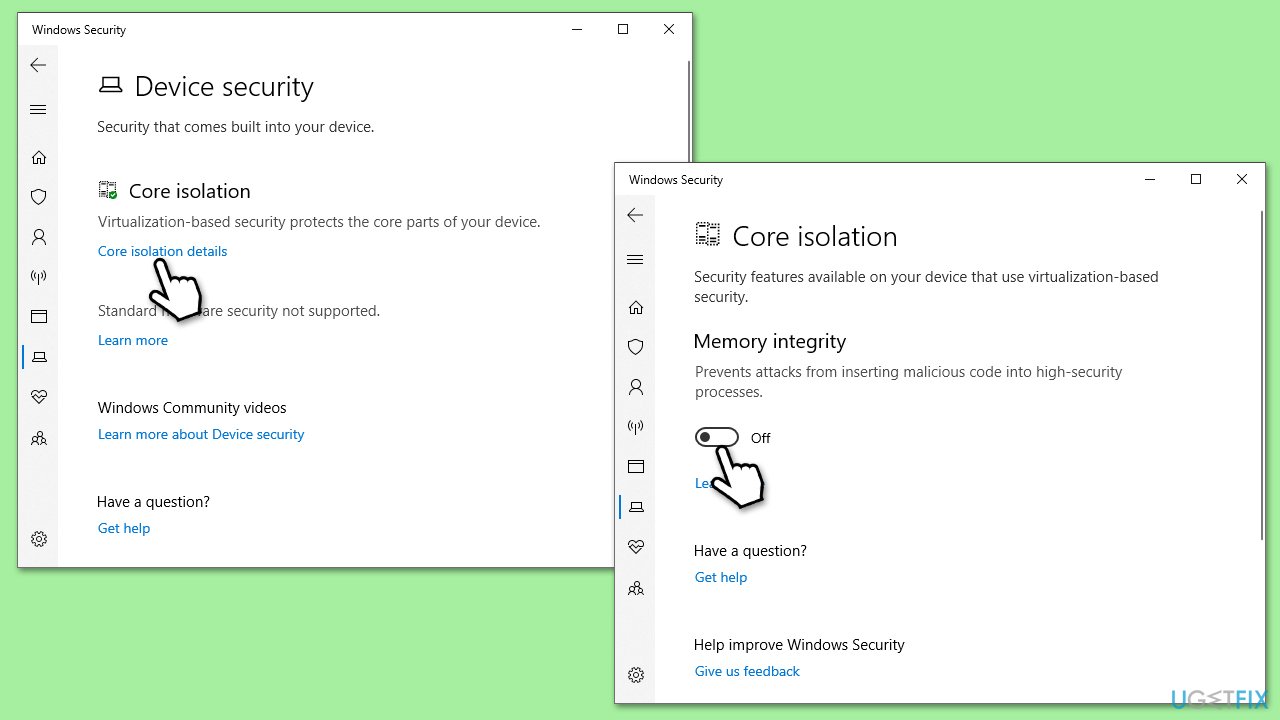This screenshot has width=1280, height=720.
Task: Click Learn more about Device security
Action: (x=200, y=434)
